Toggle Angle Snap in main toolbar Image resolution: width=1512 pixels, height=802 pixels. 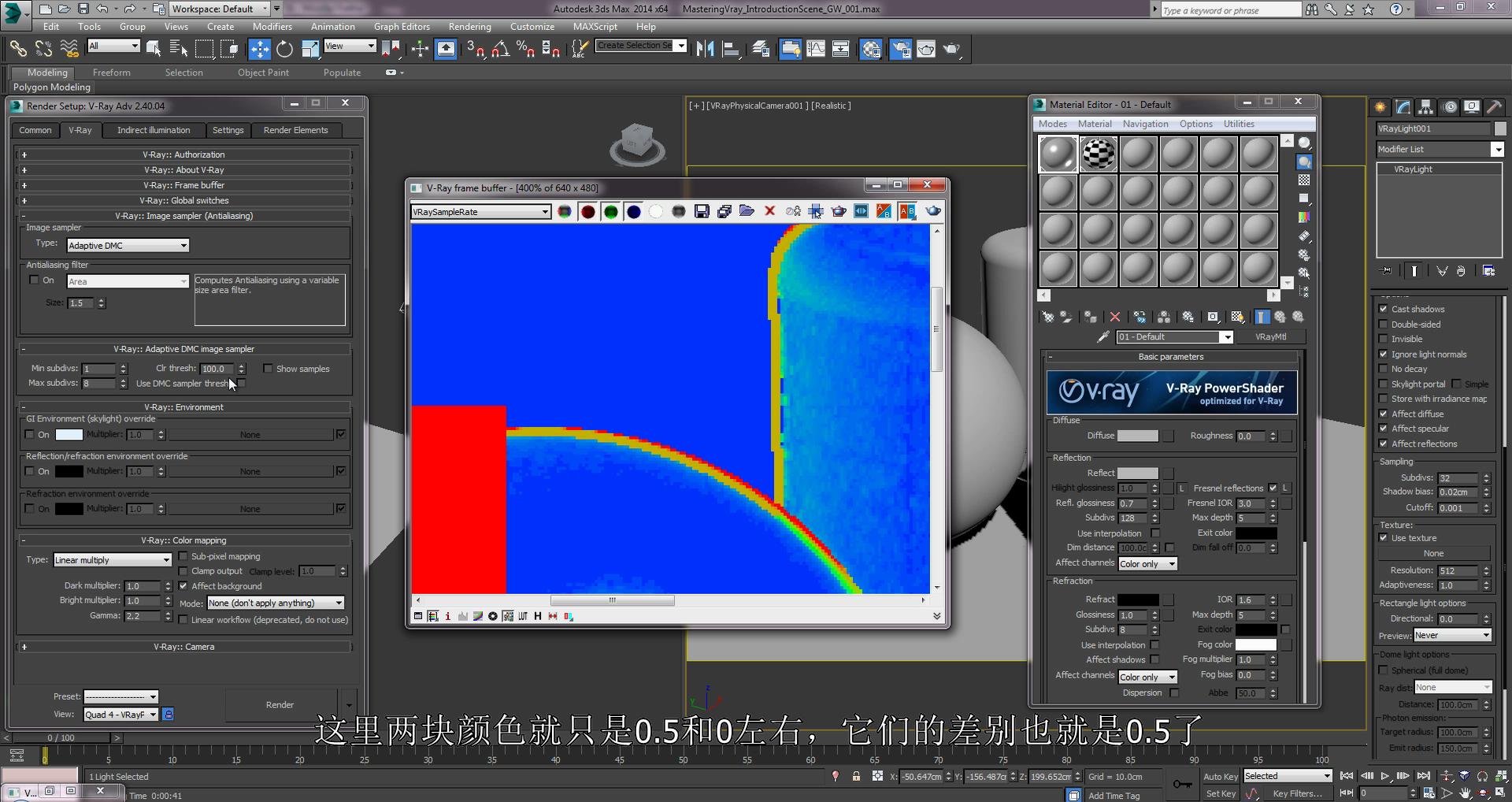[499, 49]
